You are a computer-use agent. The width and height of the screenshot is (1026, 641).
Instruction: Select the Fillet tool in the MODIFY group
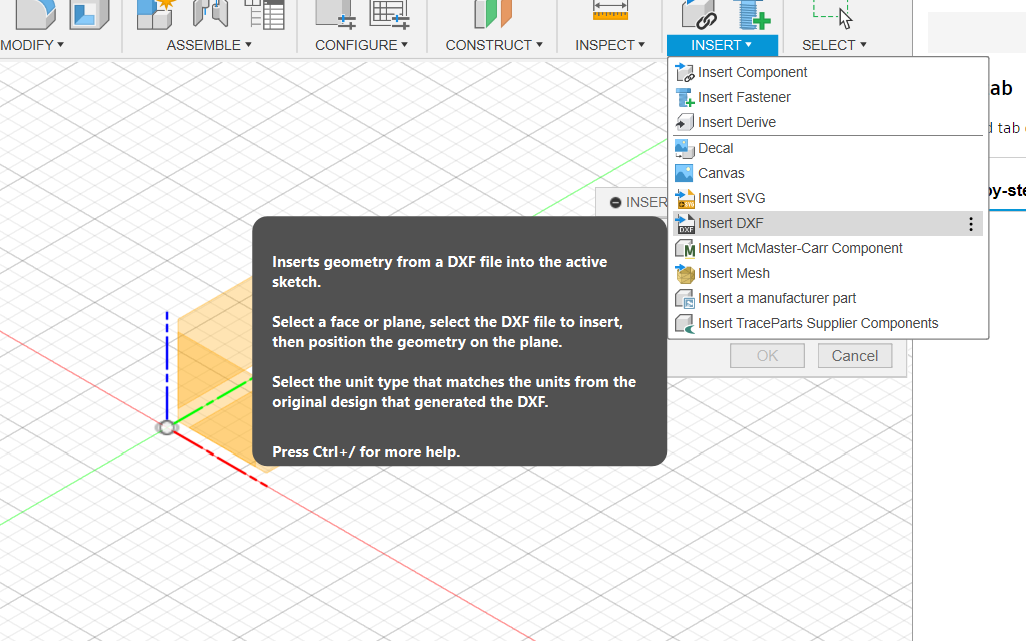coord(36,14)
